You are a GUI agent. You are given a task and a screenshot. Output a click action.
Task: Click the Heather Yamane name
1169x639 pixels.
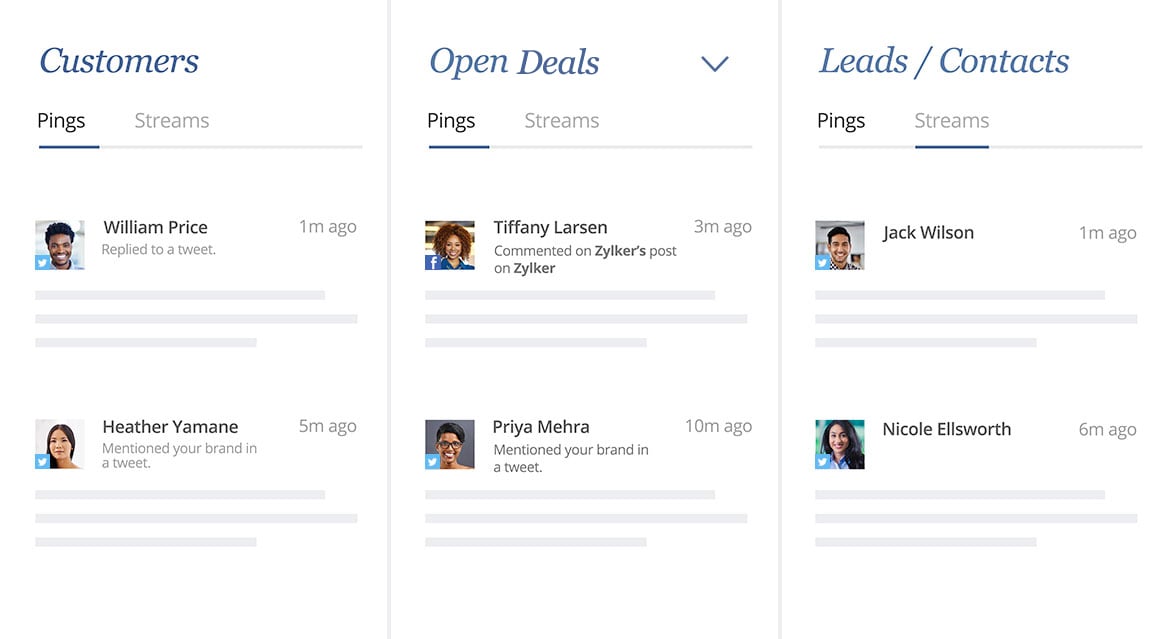point(170,427)
